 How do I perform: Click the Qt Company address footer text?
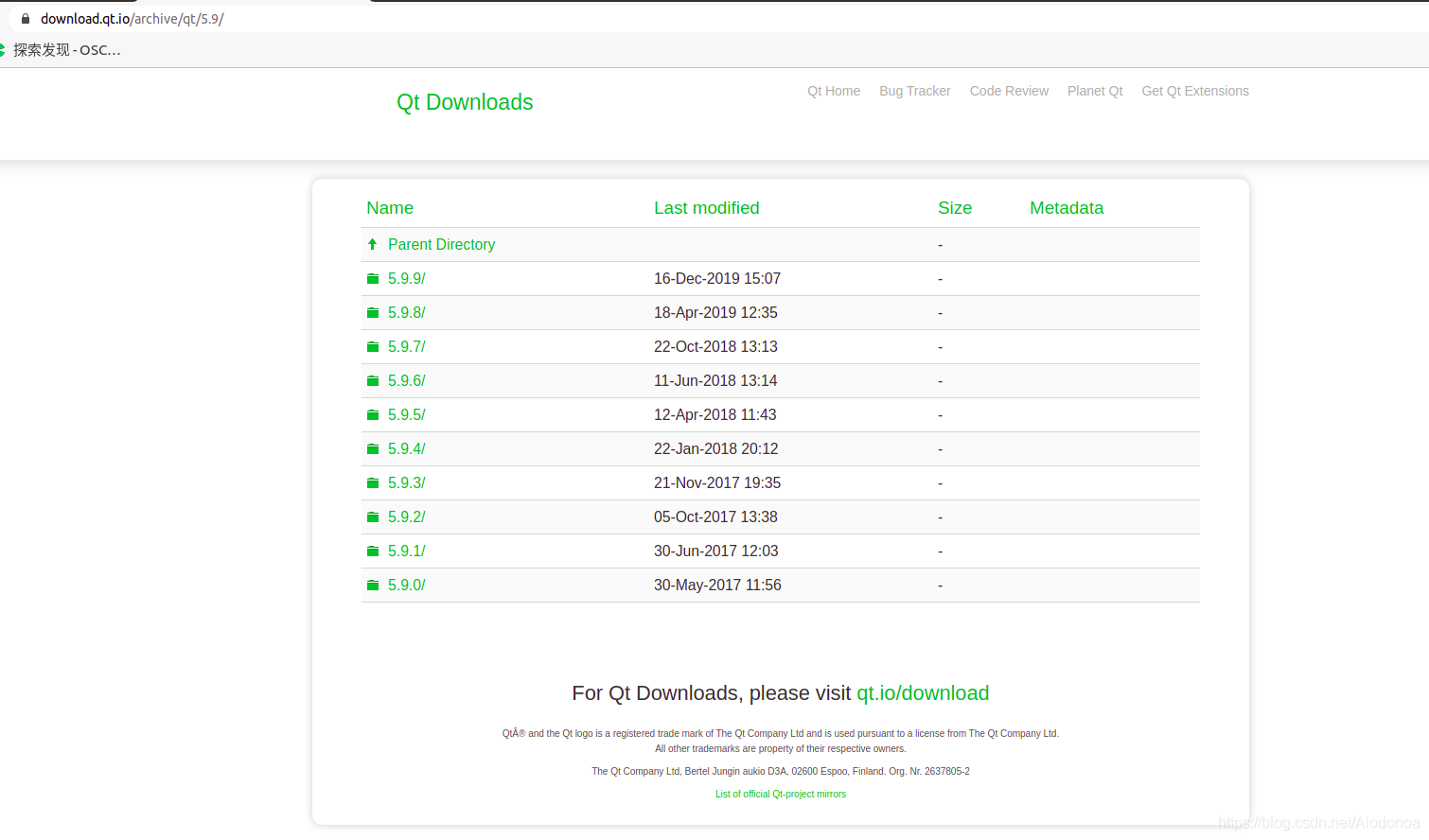coord(781,772)
